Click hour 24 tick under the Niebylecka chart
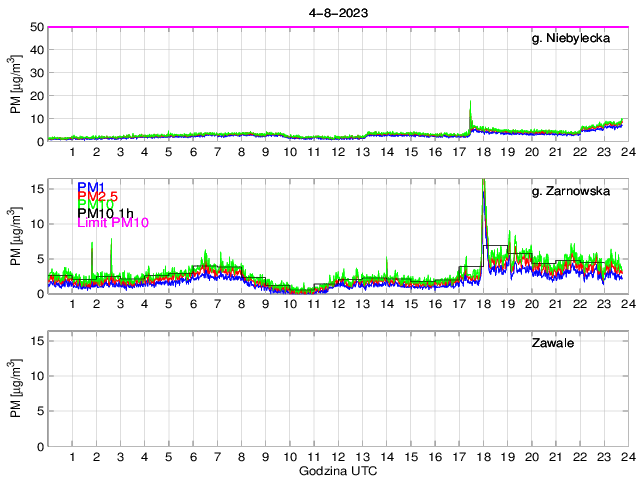The image size is (640, 480). (x=627, y=152)
